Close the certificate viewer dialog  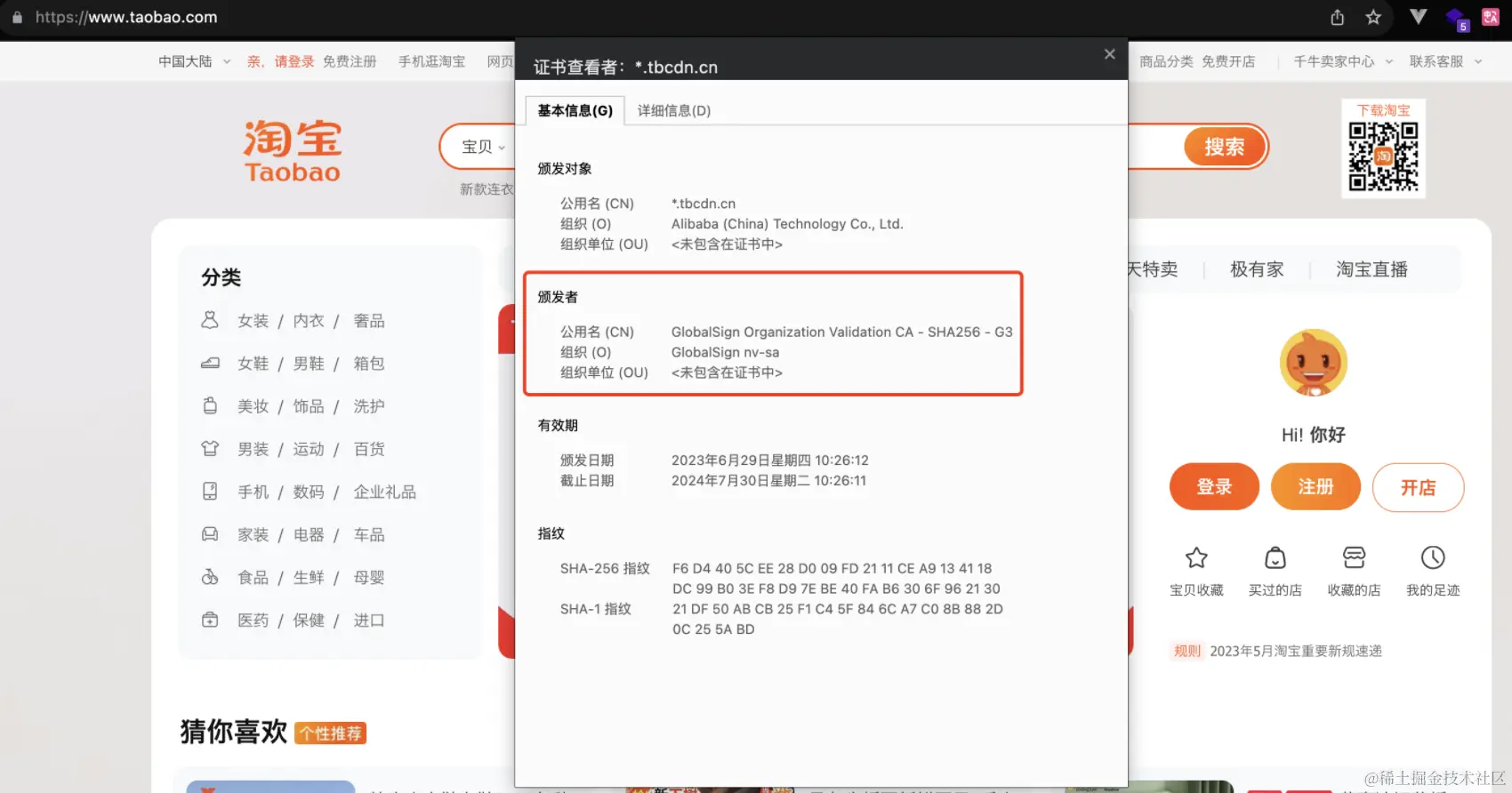(1110, 54)
